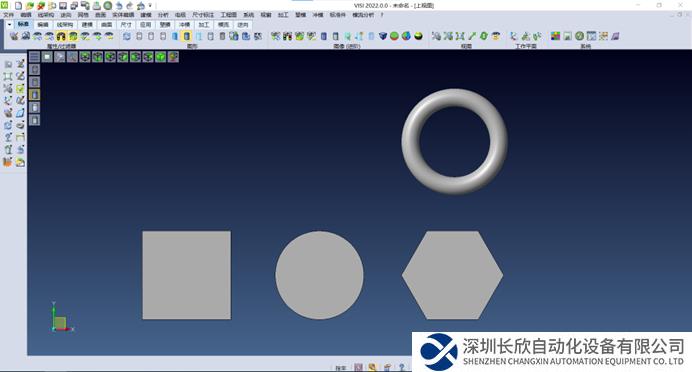
Task: Click the yellow folder icon at sidebar bottom
Action: pos(20,162)
